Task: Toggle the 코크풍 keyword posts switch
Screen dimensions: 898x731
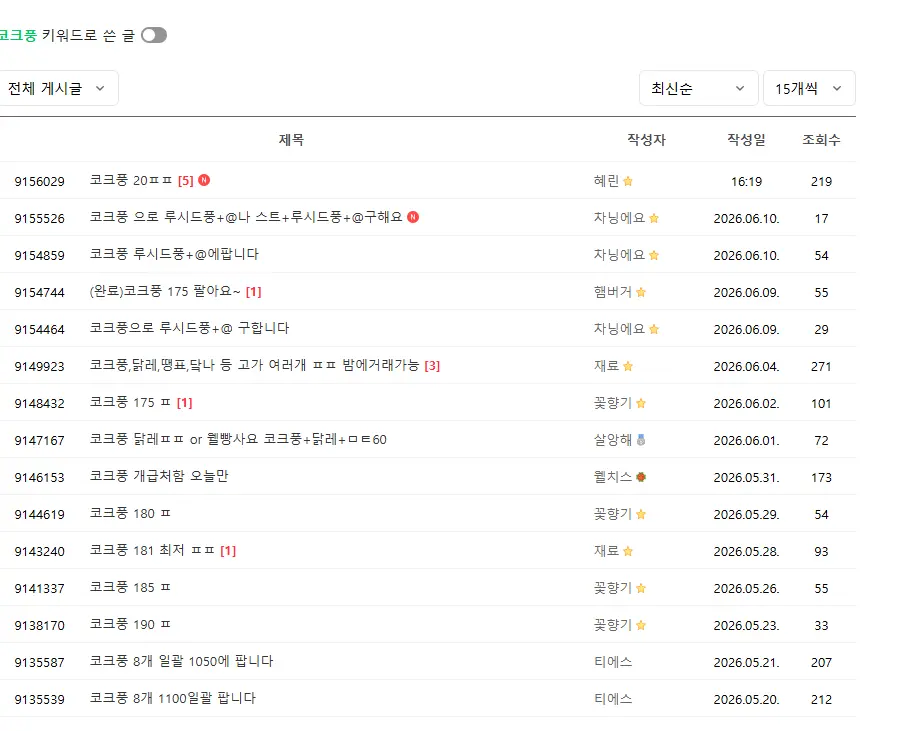Action: click(x=153, y=36)
